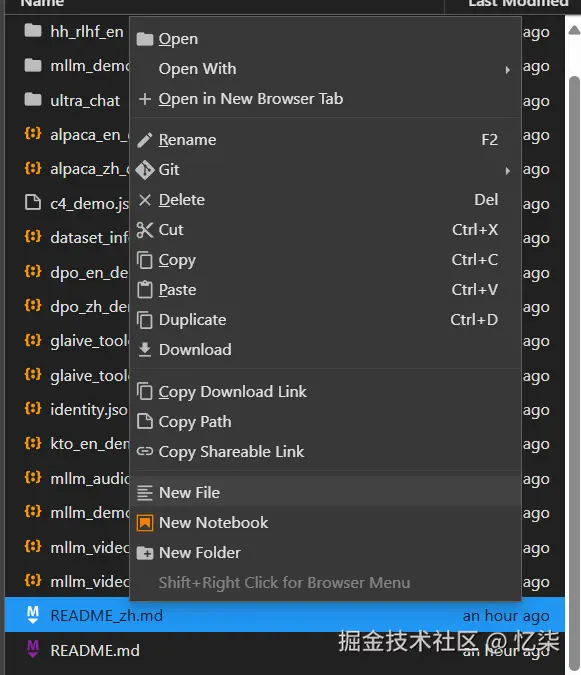Viewport: 581px width, 675px height.
Task: Click the clipboard icon beside Paste
Action: point(145,289)
